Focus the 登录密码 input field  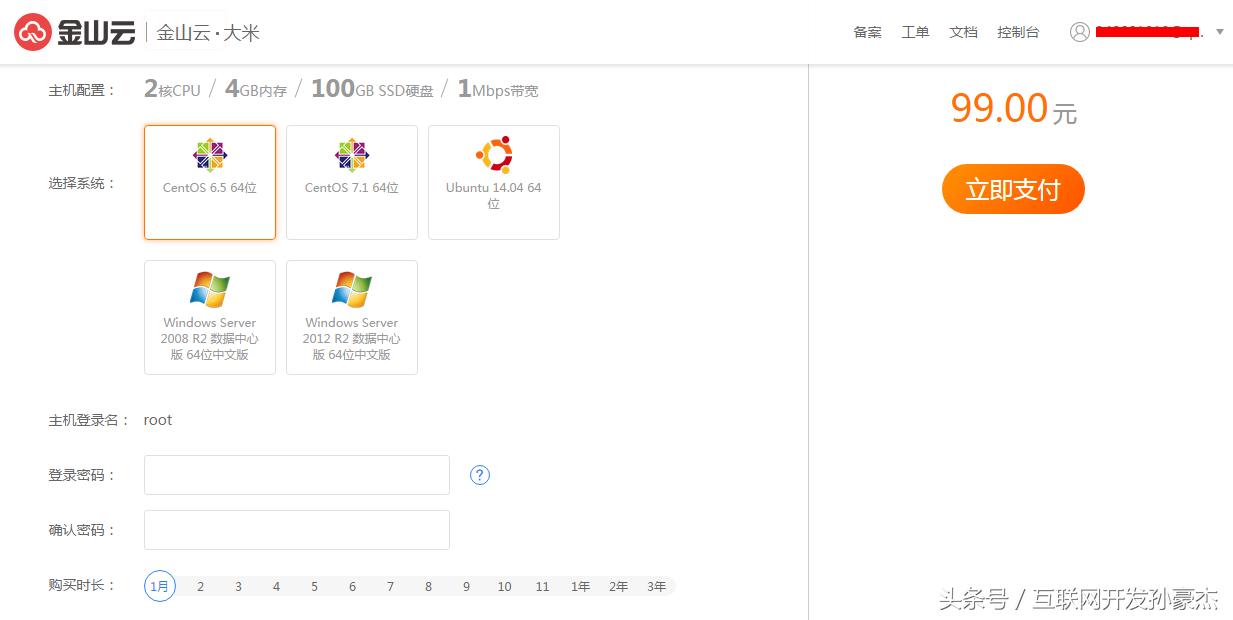coord(297,475)
